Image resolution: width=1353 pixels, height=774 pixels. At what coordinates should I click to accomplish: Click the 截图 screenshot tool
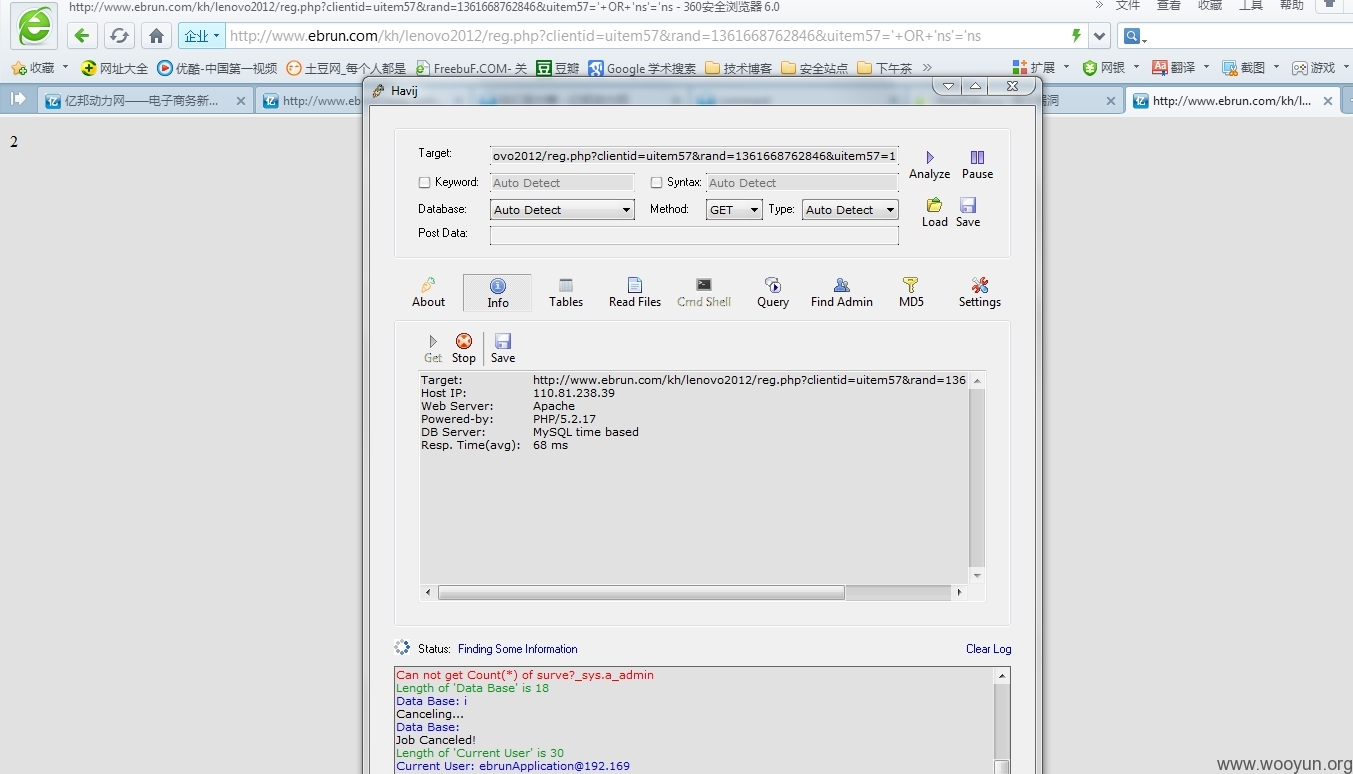(1245, 67)
